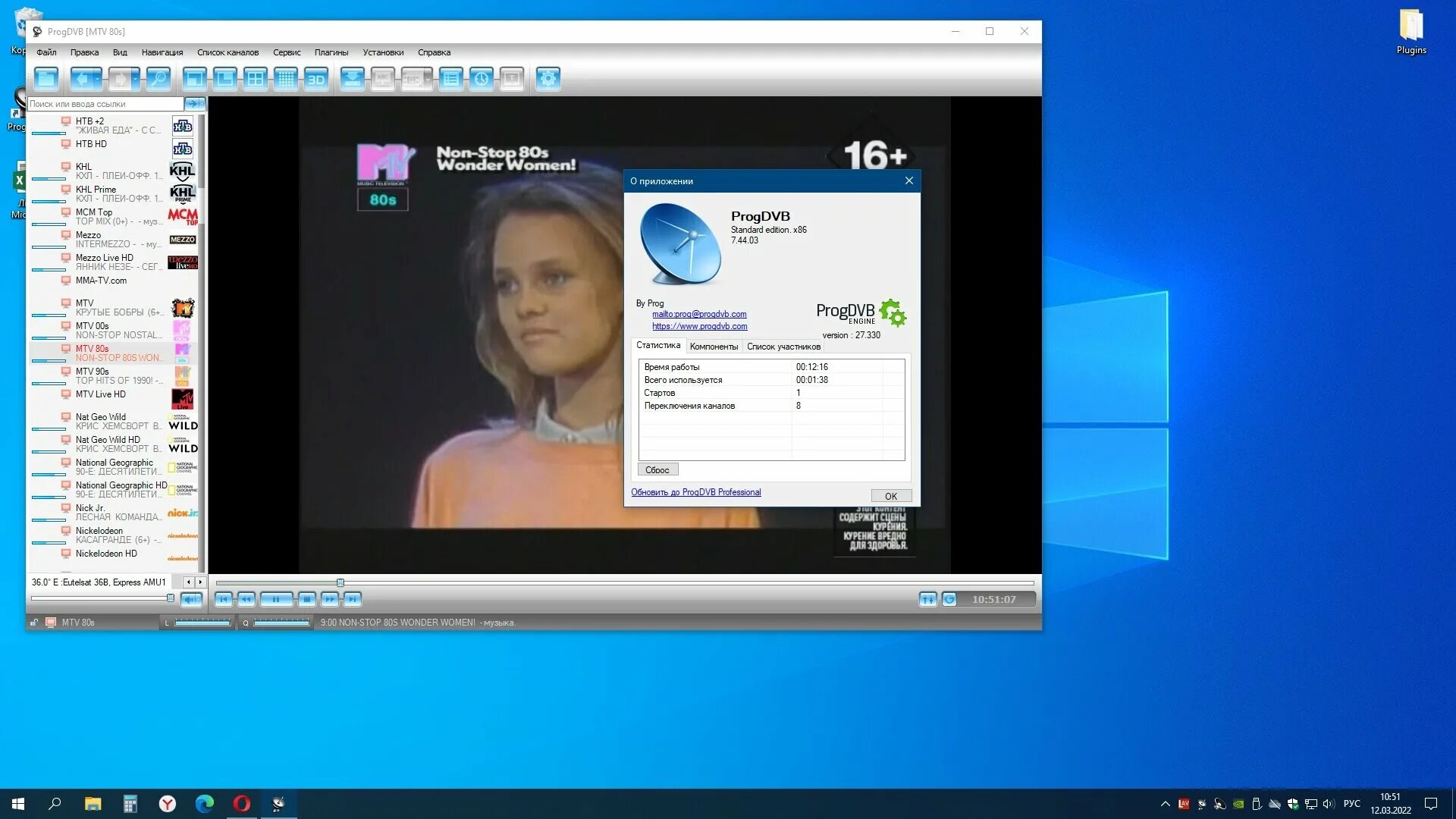Click the record download toolbar icon
The height and width of the screenshot is (819, 1456).
(x=352, y=79)
